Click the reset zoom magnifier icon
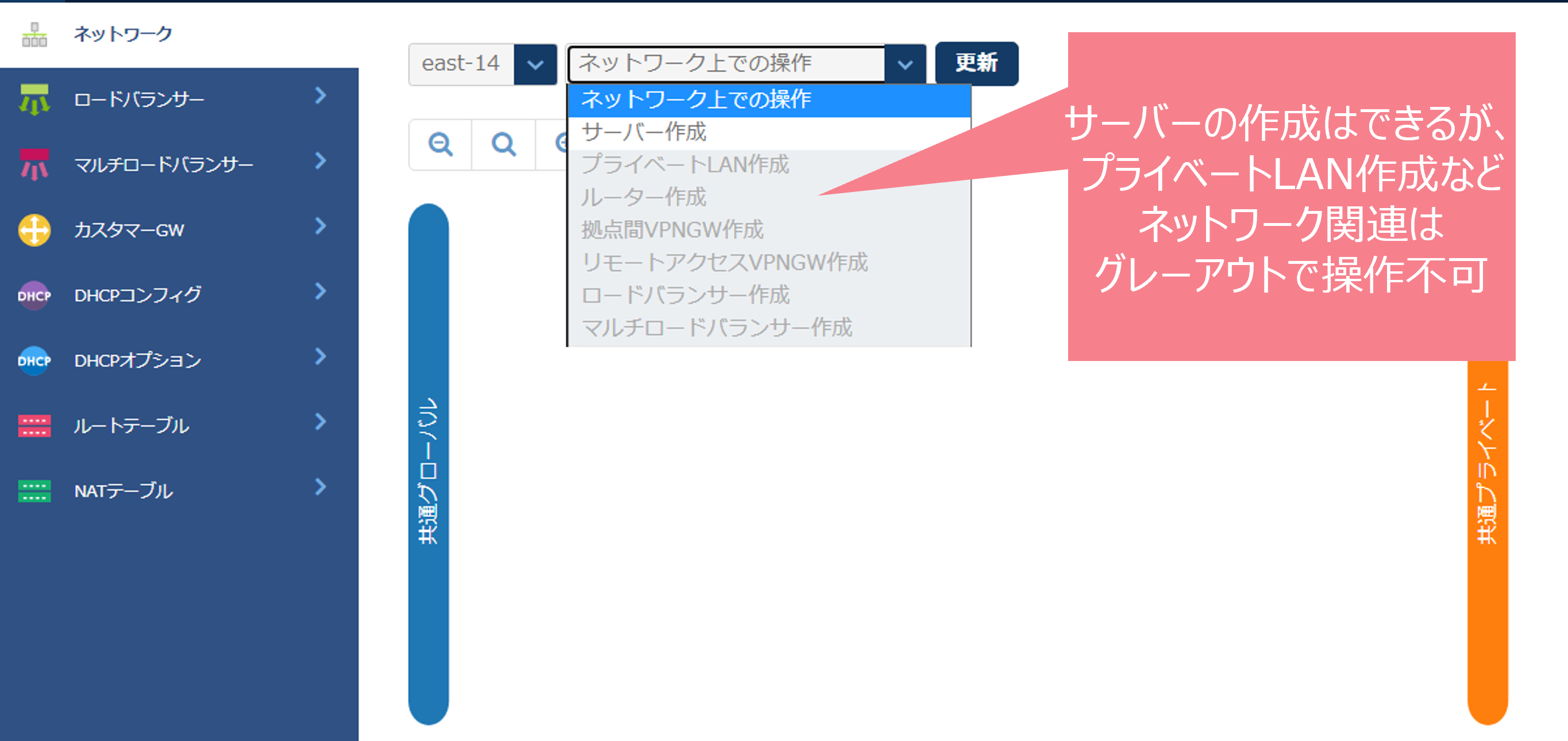 point(503,144)
